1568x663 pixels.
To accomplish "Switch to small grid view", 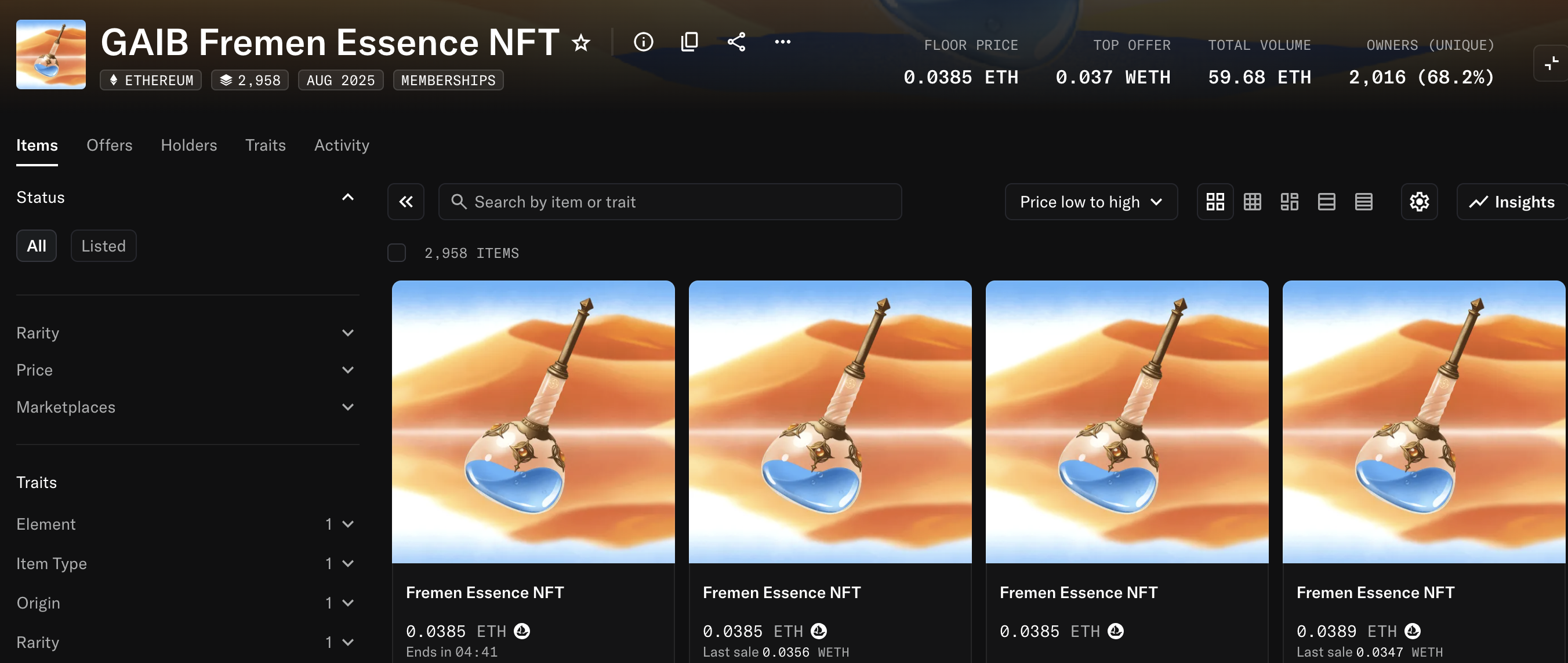I will 1252,202.
